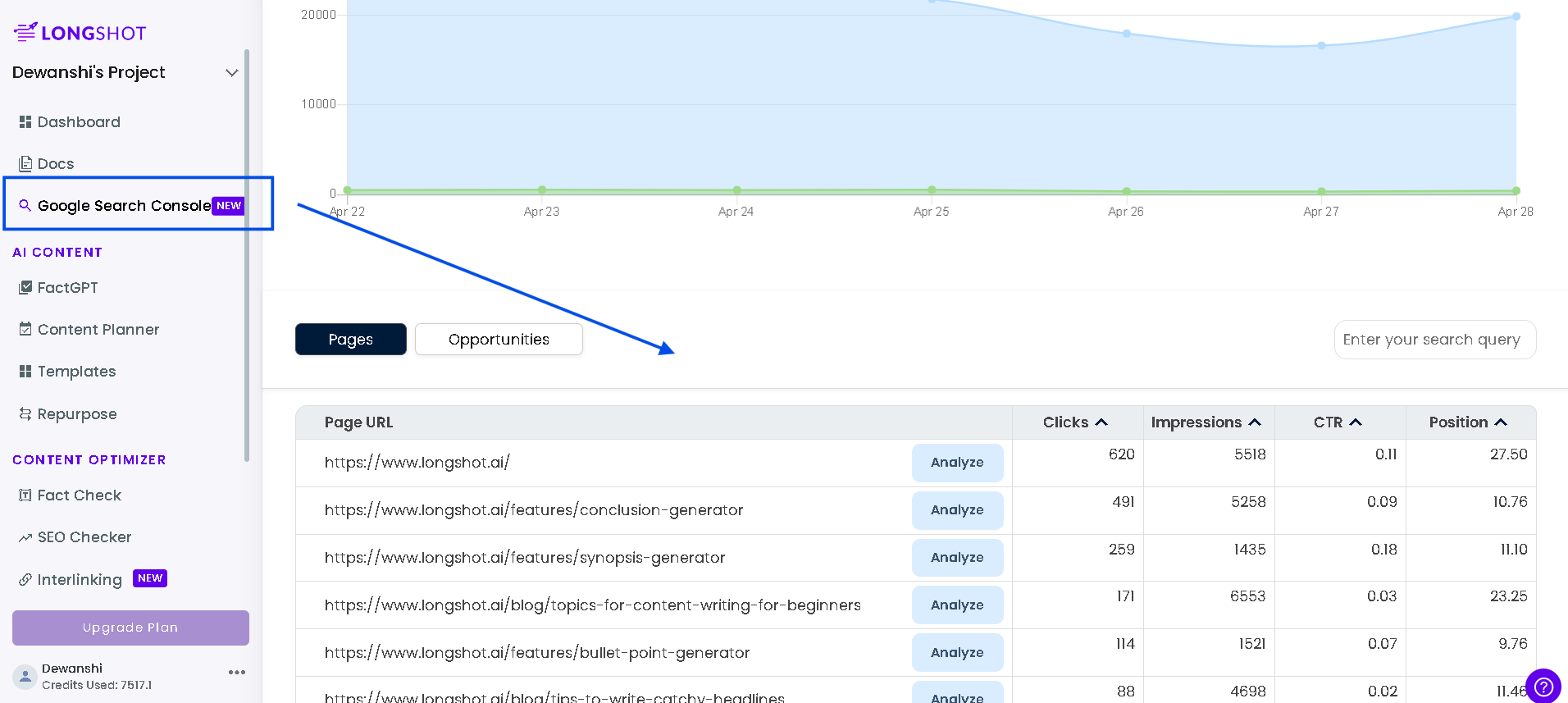The height and width of the screenshot is (703, 1568).
Task: Switch to the Opportunities tab
Action: pos(499,340)
